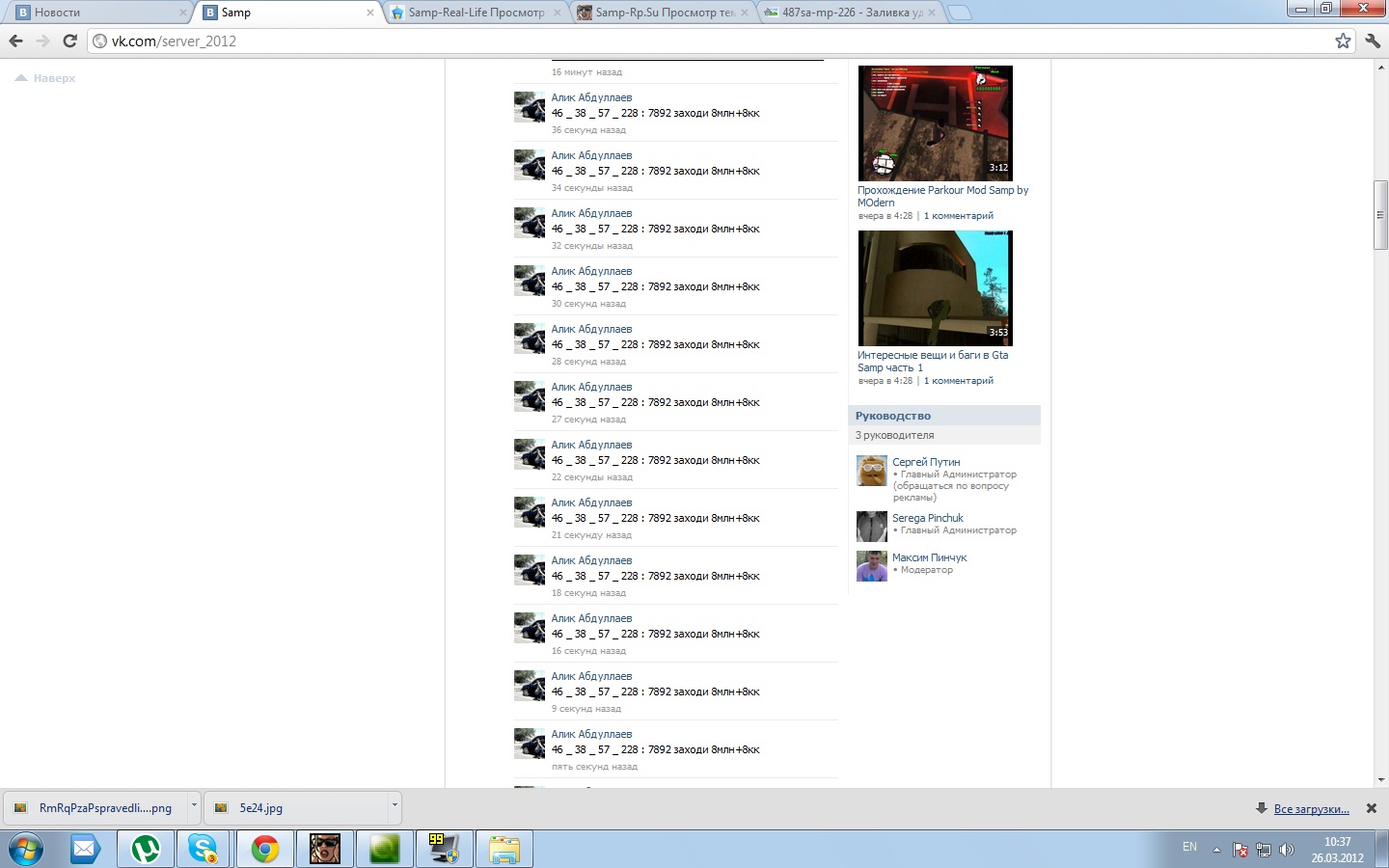
Task: Close the Новости tab
Action: tap(183, 13)
